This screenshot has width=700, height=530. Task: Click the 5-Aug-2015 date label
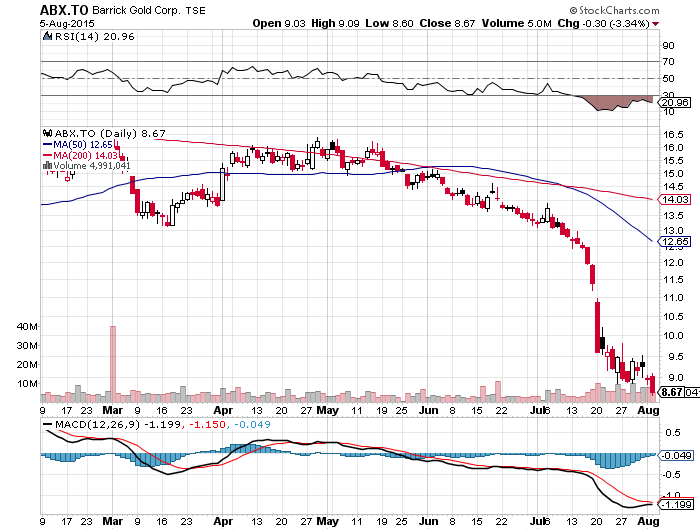(x=67, y=23)
